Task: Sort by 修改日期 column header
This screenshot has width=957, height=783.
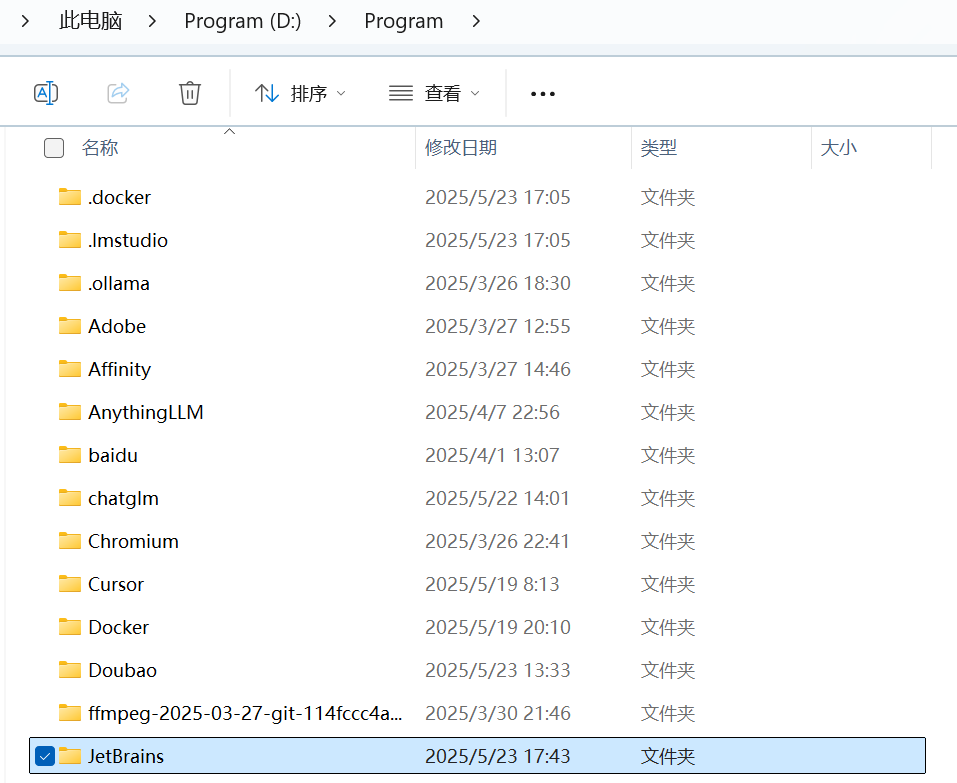Action: (461, 148)
